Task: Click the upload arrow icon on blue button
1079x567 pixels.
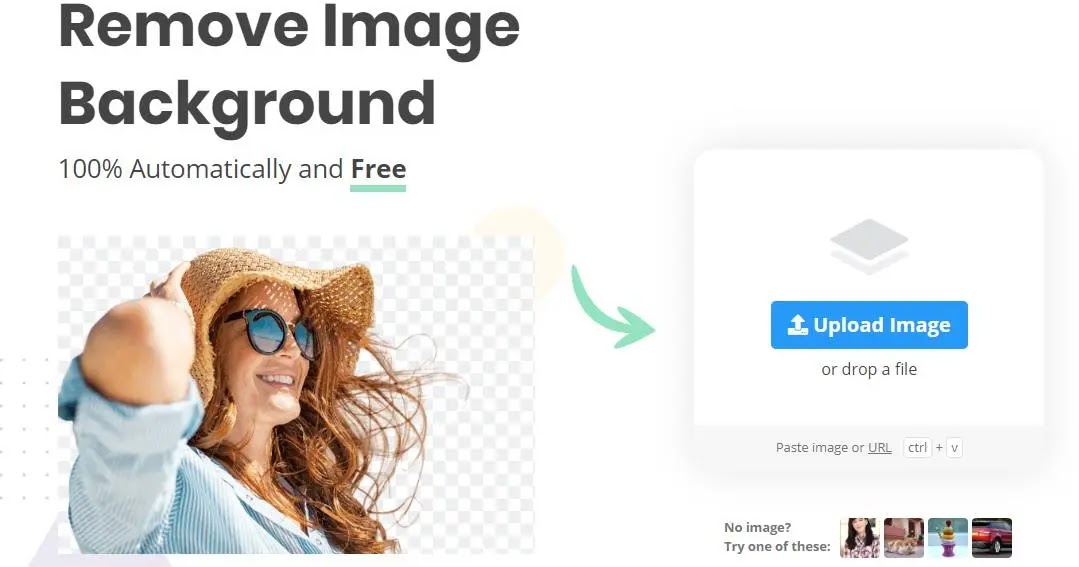Action: (x=797, y=325)
